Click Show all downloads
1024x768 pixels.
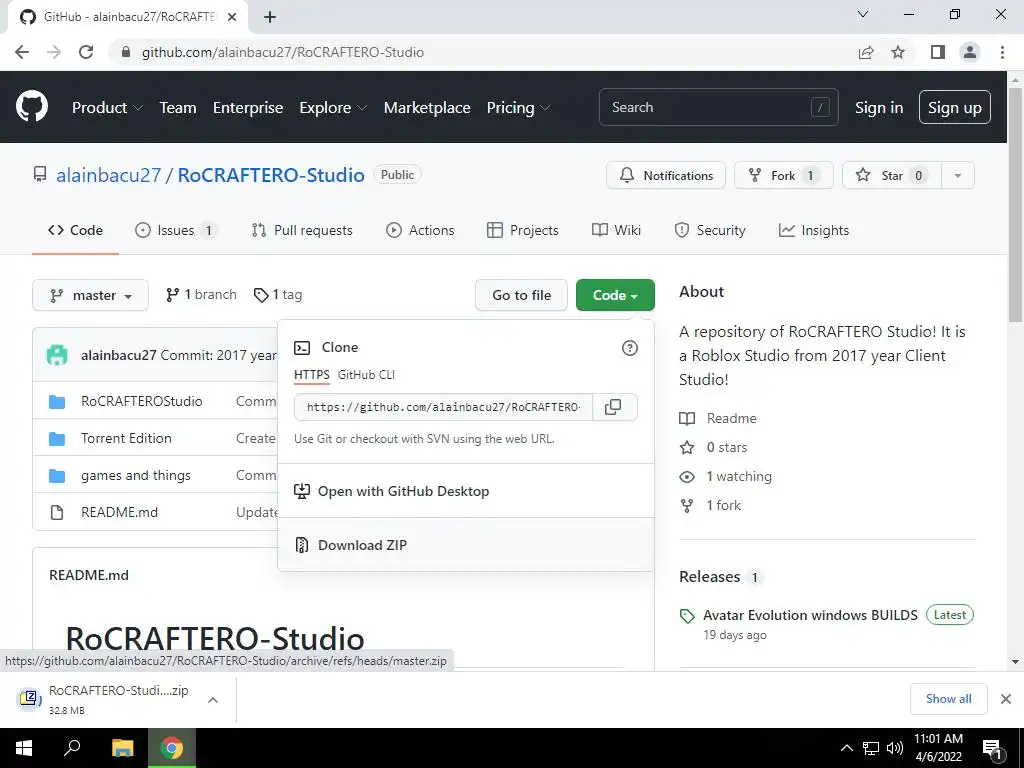(x=948, y=699)
